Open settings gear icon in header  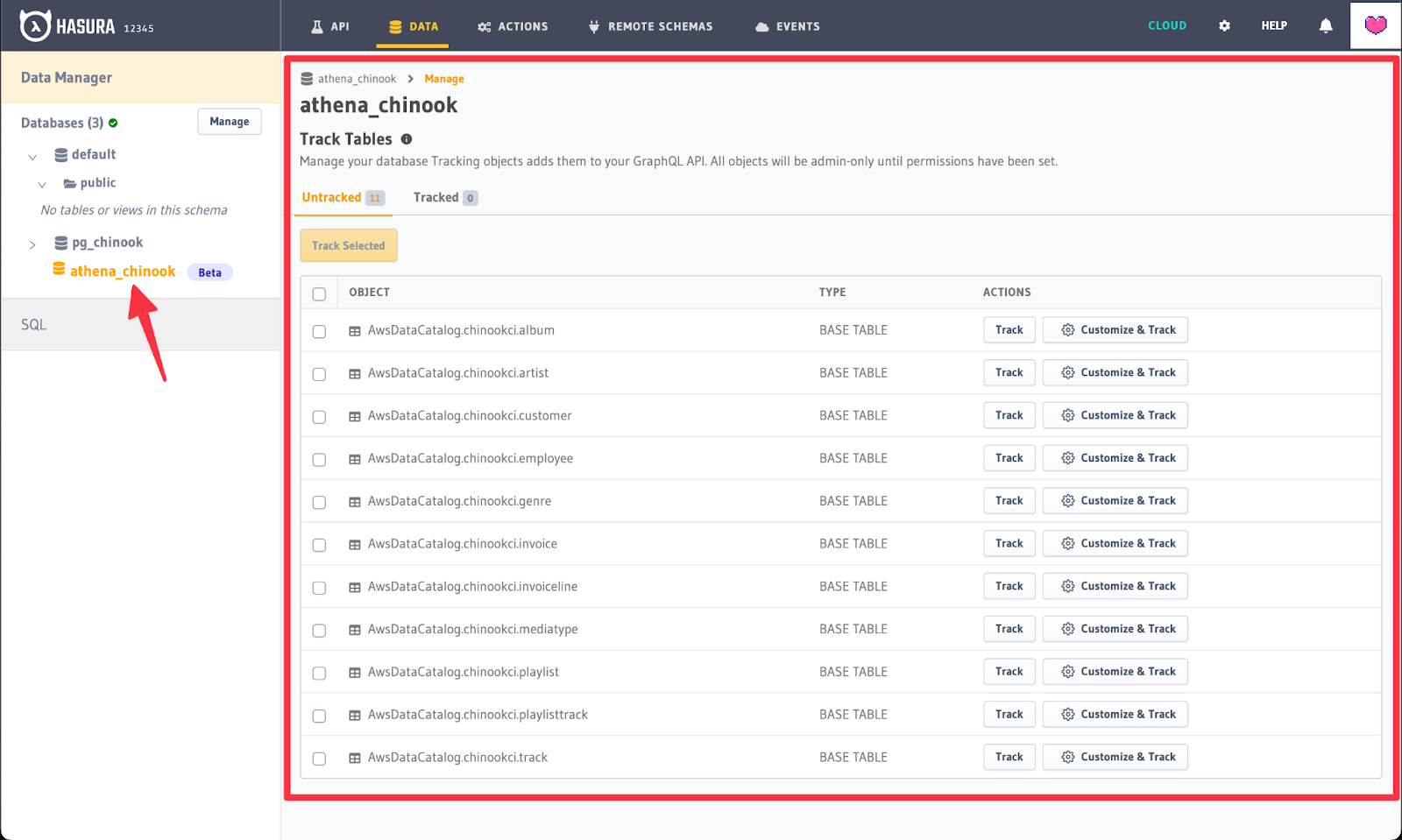pos(1224,26)
